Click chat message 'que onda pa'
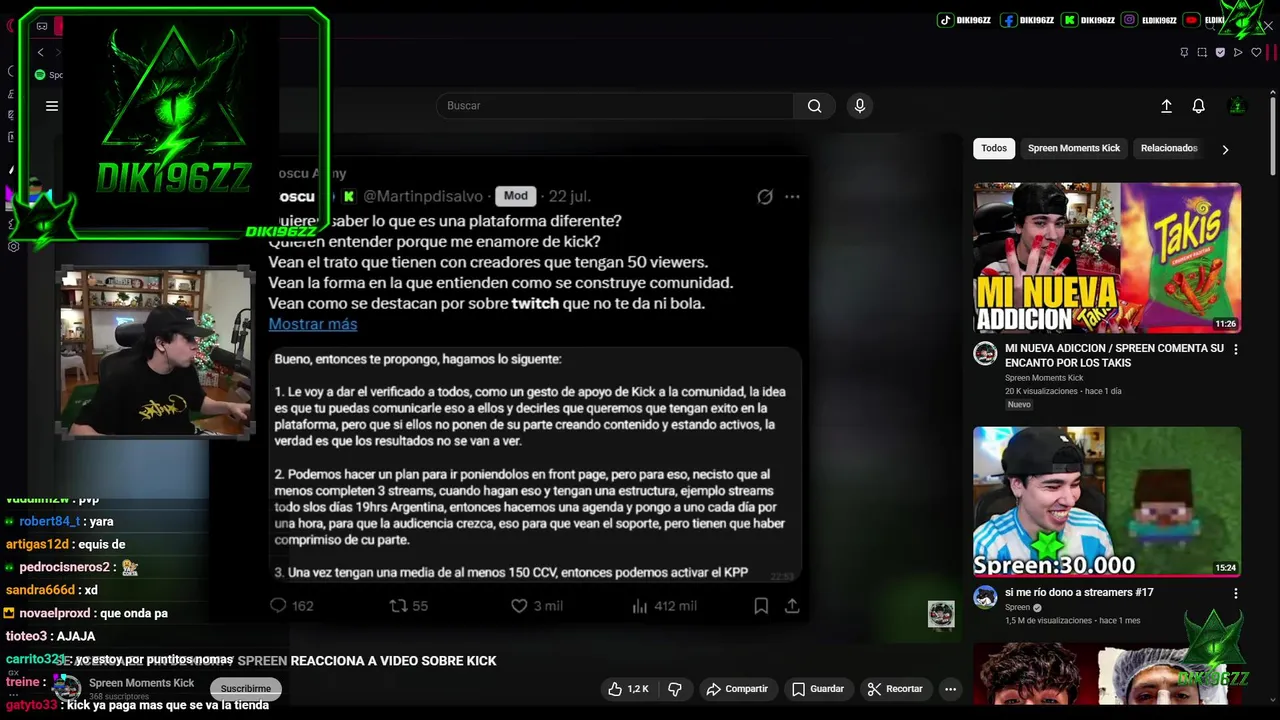 [133, 613]
